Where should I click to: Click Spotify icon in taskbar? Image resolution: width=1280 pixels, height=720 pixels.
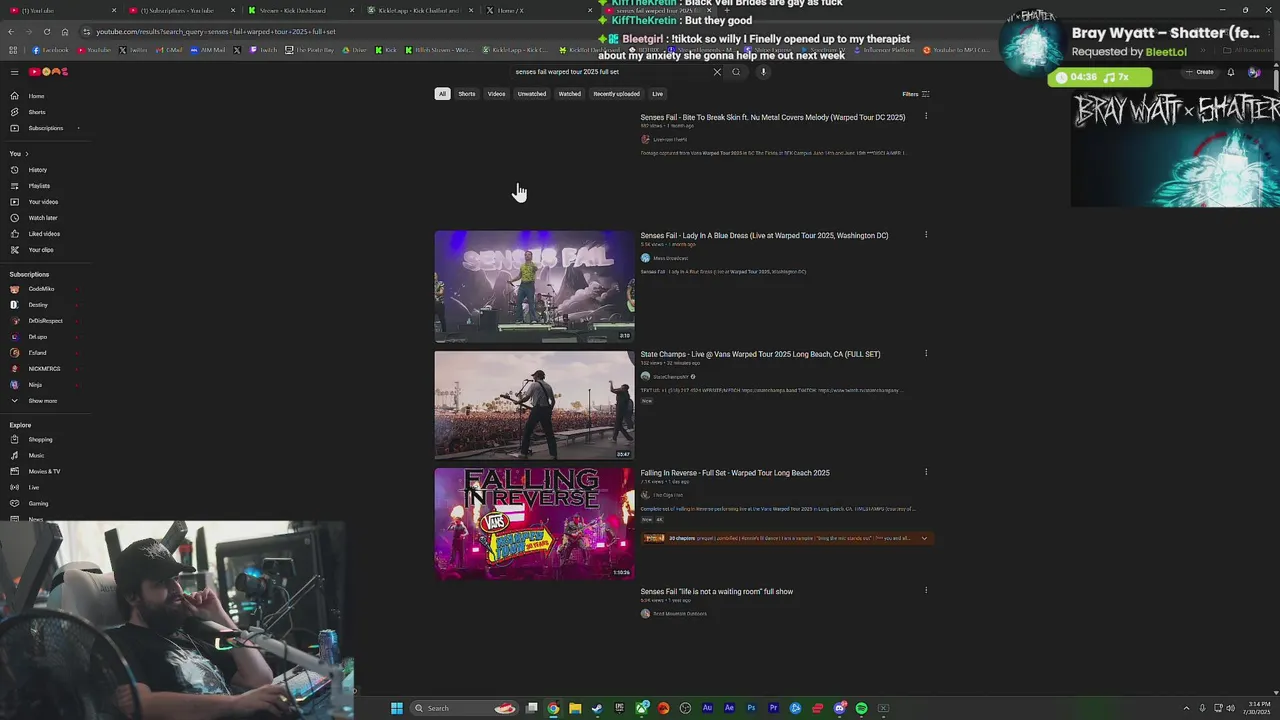(861, 708)
